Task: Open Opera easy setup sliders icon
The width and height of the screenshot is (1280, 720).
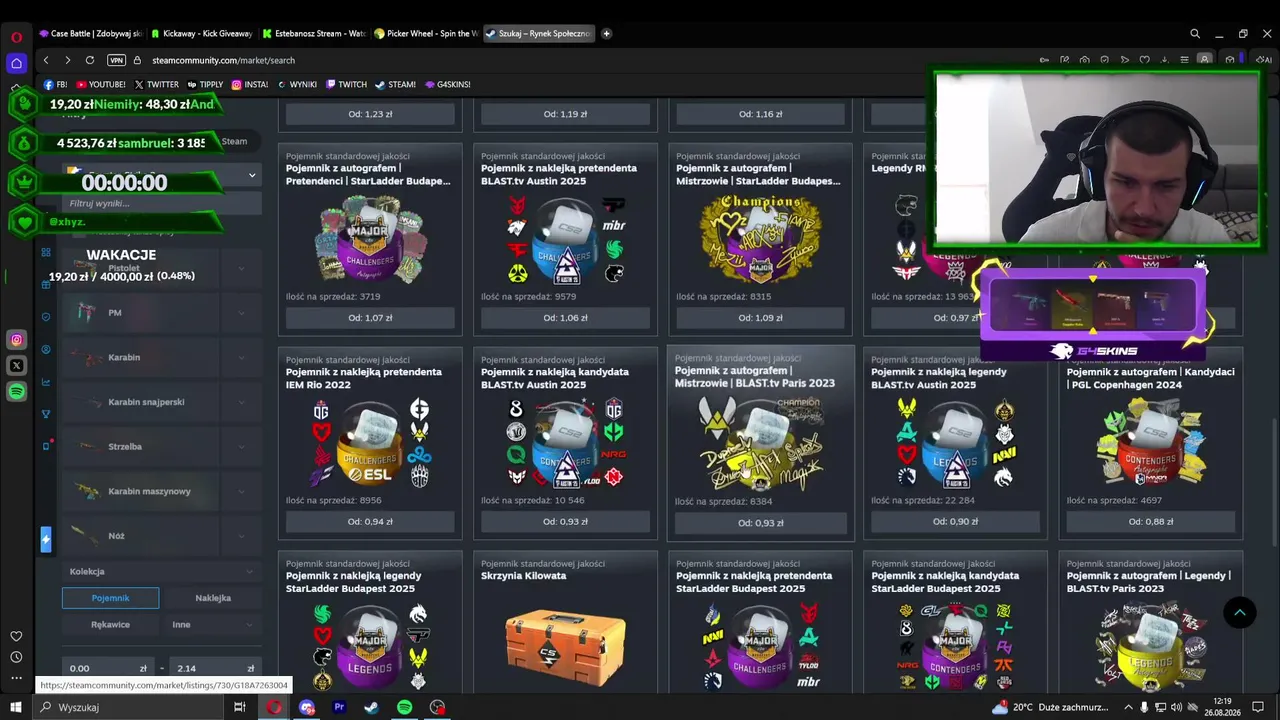Action: (x=1184, y=60)
